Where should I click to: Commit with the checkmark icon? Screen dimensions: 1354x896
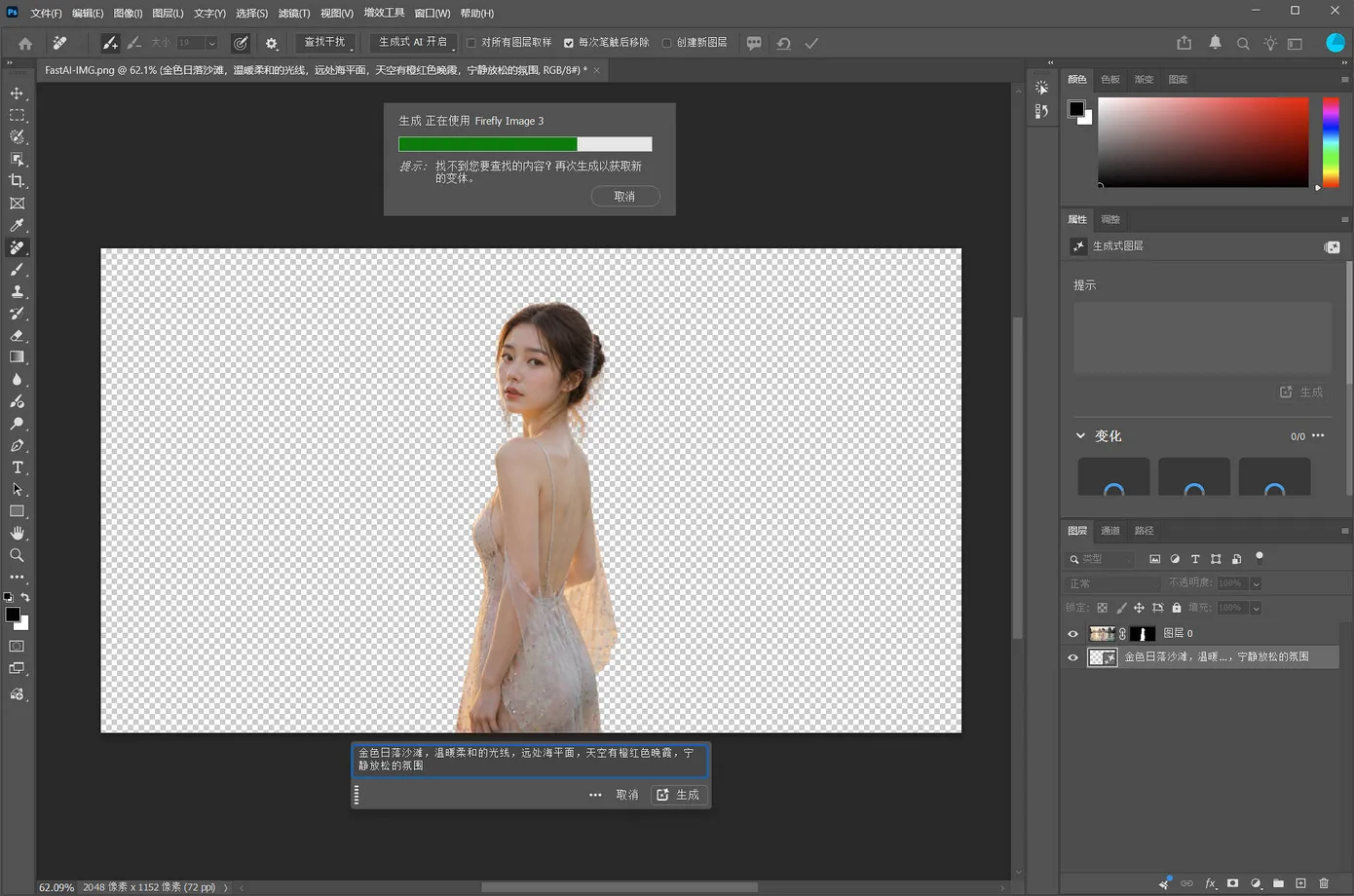click(x=811, y=43)
